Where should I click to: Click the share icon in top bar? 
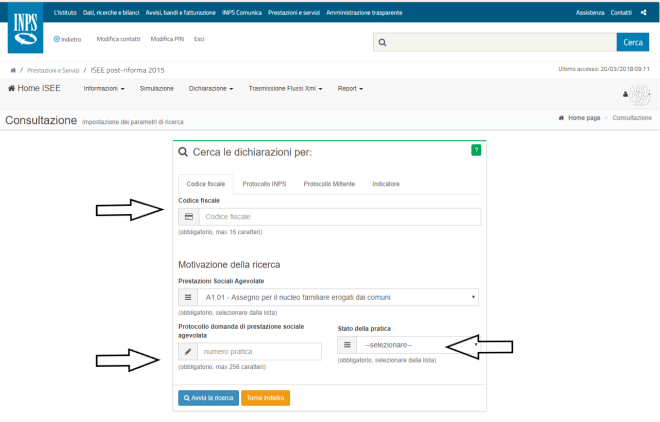coord(643,11)
